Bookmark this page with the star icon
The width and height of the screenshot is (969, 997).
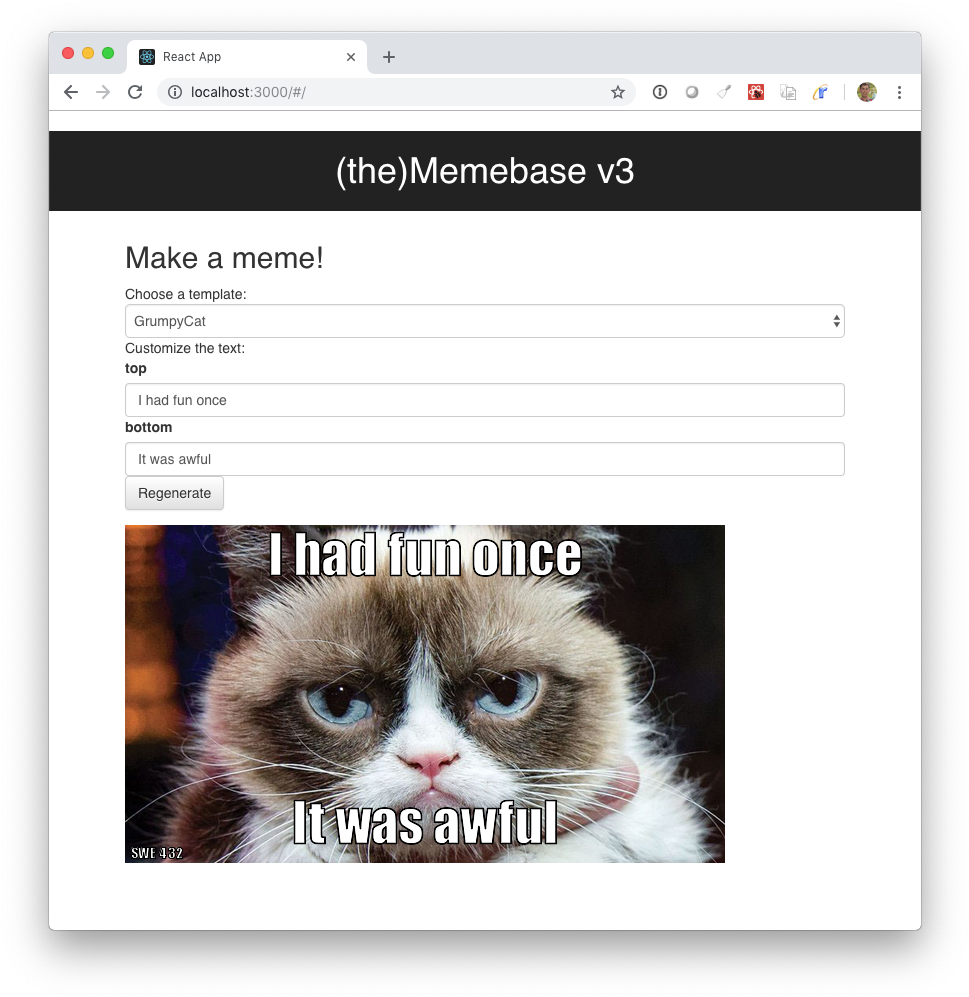coord(617,93)
